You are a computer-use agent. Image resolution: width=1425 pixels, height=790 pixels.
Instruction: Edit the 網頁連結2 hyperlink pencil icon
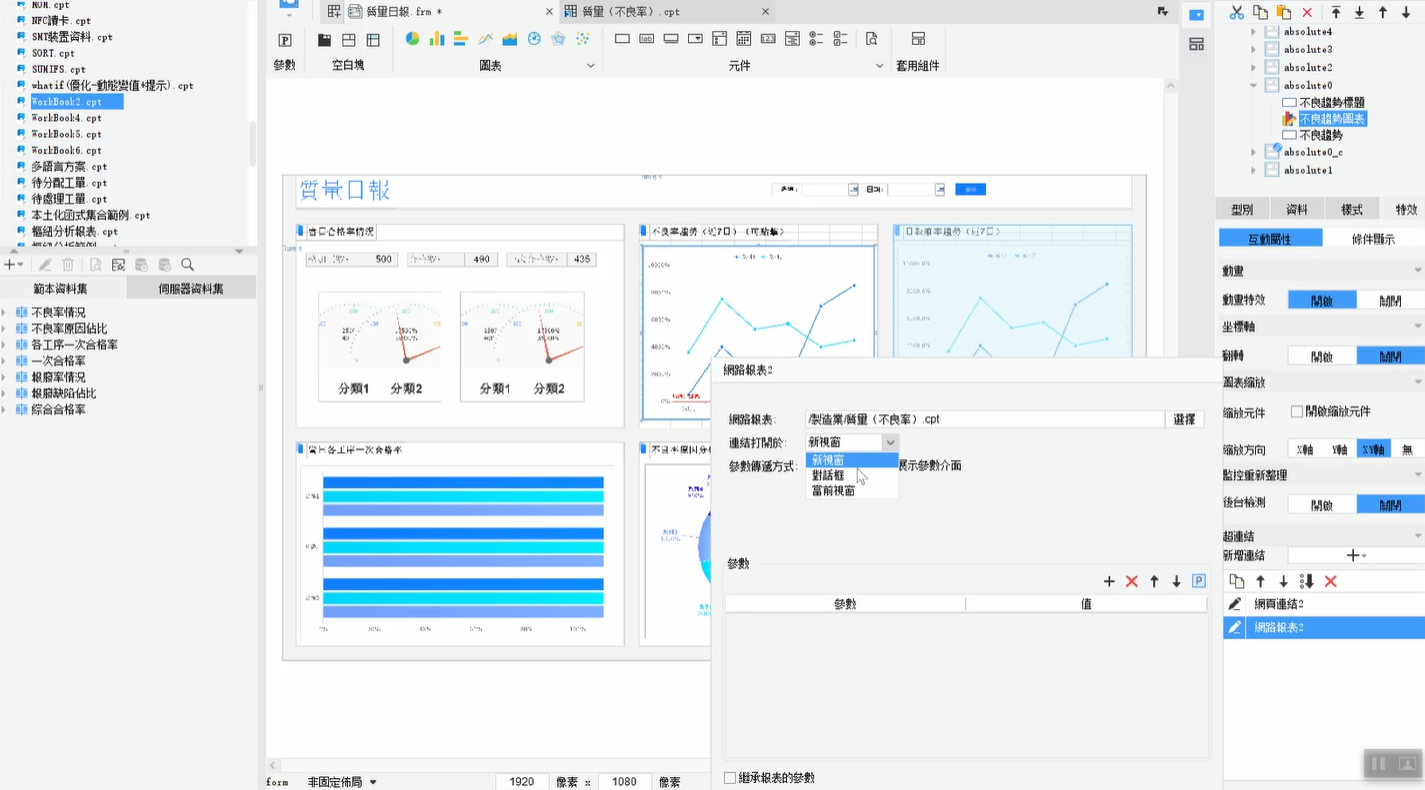[x=1235, y=604]
